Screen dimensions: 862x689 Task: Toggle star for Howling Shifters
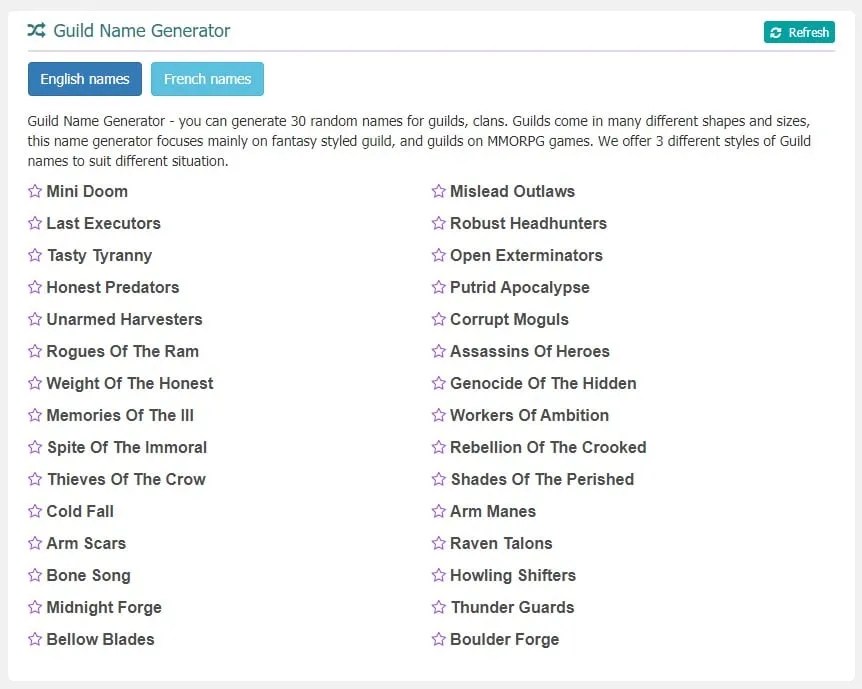pyautogui.click(x=438, y=575)
